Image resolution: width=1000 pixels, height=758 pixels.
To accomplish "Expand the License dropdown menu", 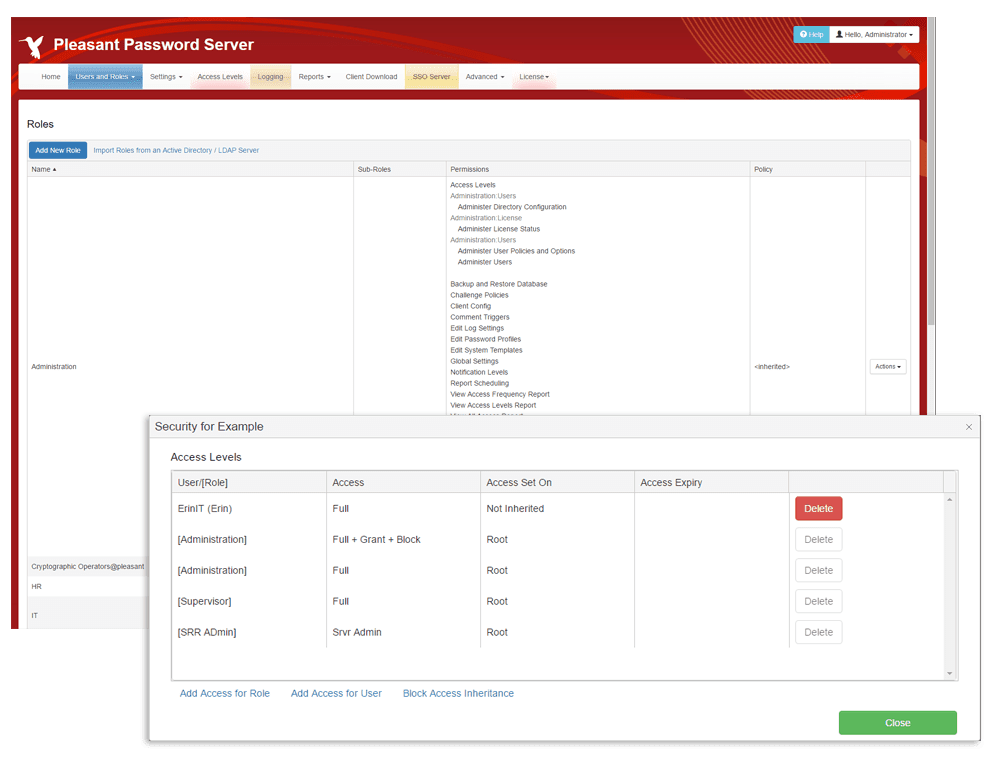I will [534, 77].
